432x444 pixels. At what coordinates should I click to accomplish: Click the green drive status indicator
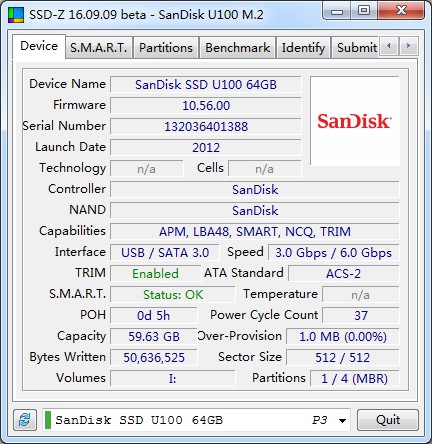48,420
